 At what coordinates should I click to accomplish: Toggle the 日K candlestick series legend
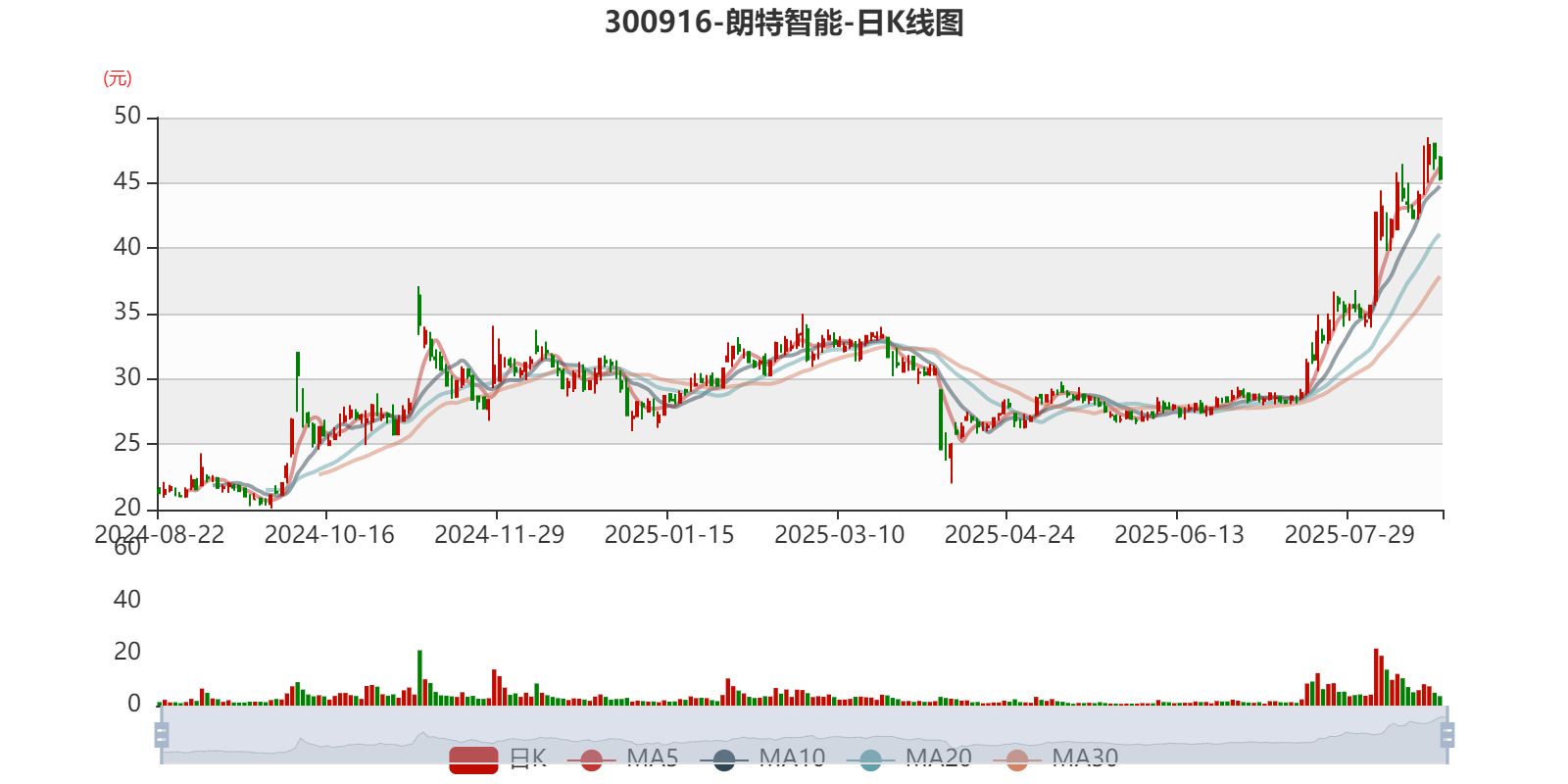coord(498,759)
